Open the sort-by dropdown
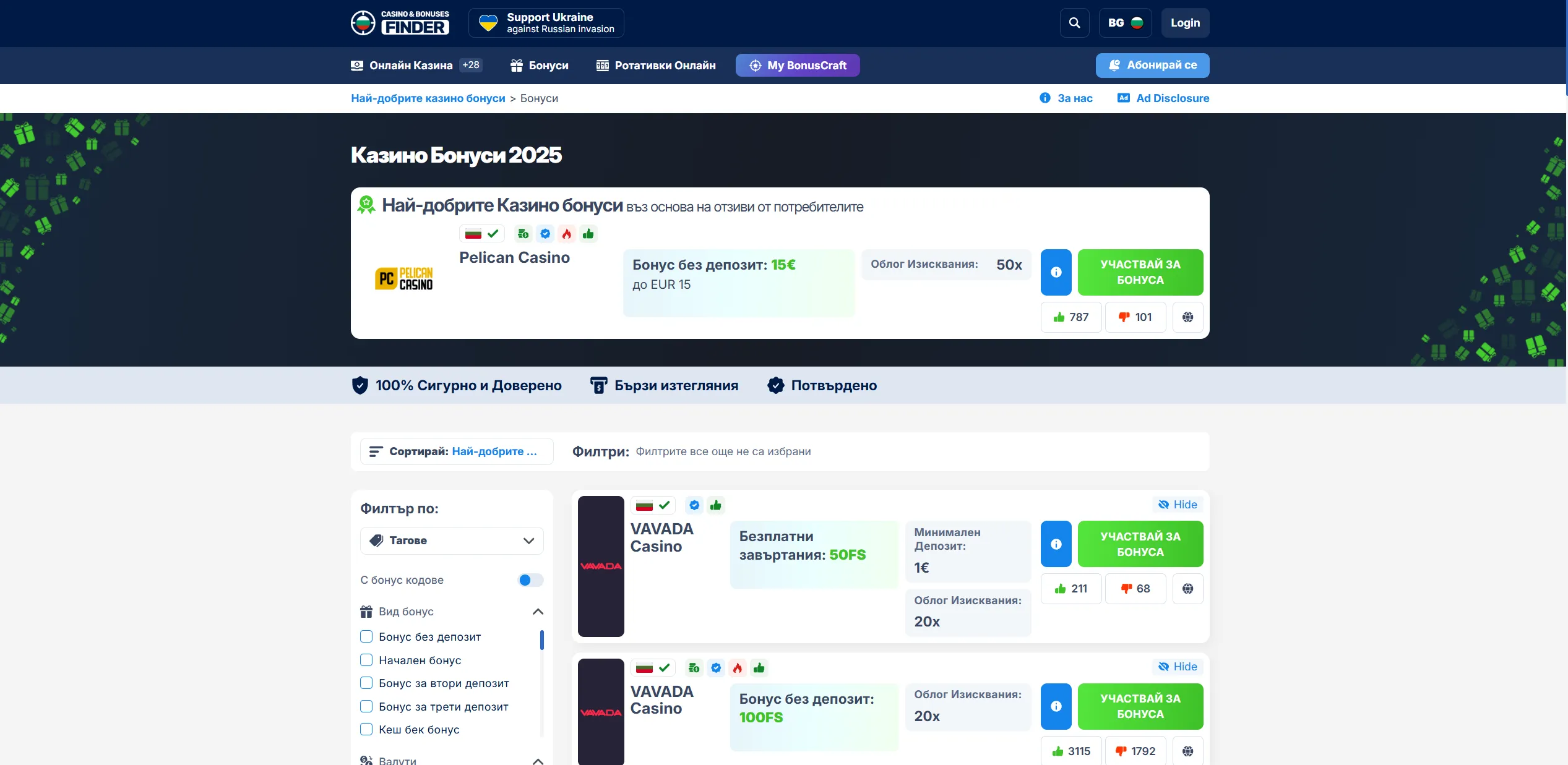 click(457, 451)
